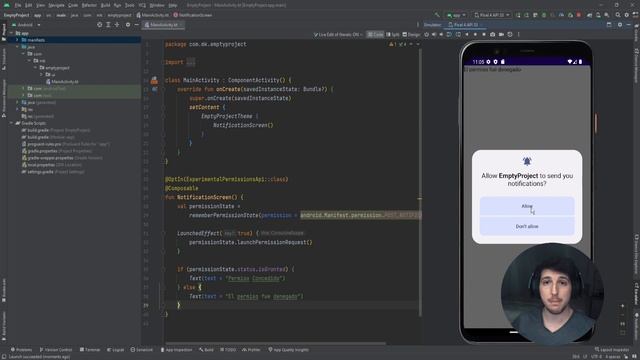This screenshot has height=360, width=640.
Task: Open emulator panel settings gear
Action: (620, 25)
